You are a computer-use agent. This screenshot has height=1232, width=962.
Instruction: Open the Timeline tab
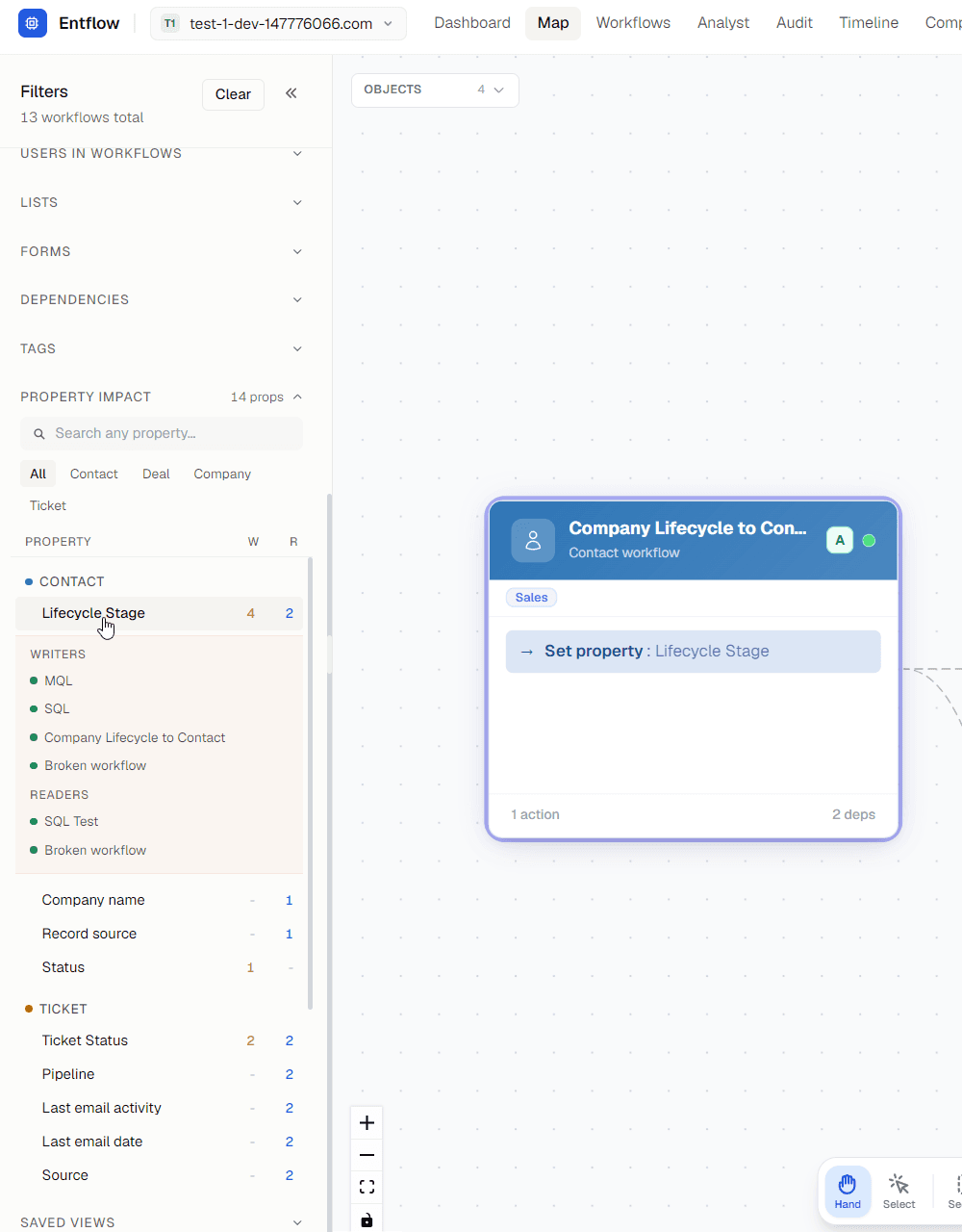pyautogui.click(x=869, y=23)
